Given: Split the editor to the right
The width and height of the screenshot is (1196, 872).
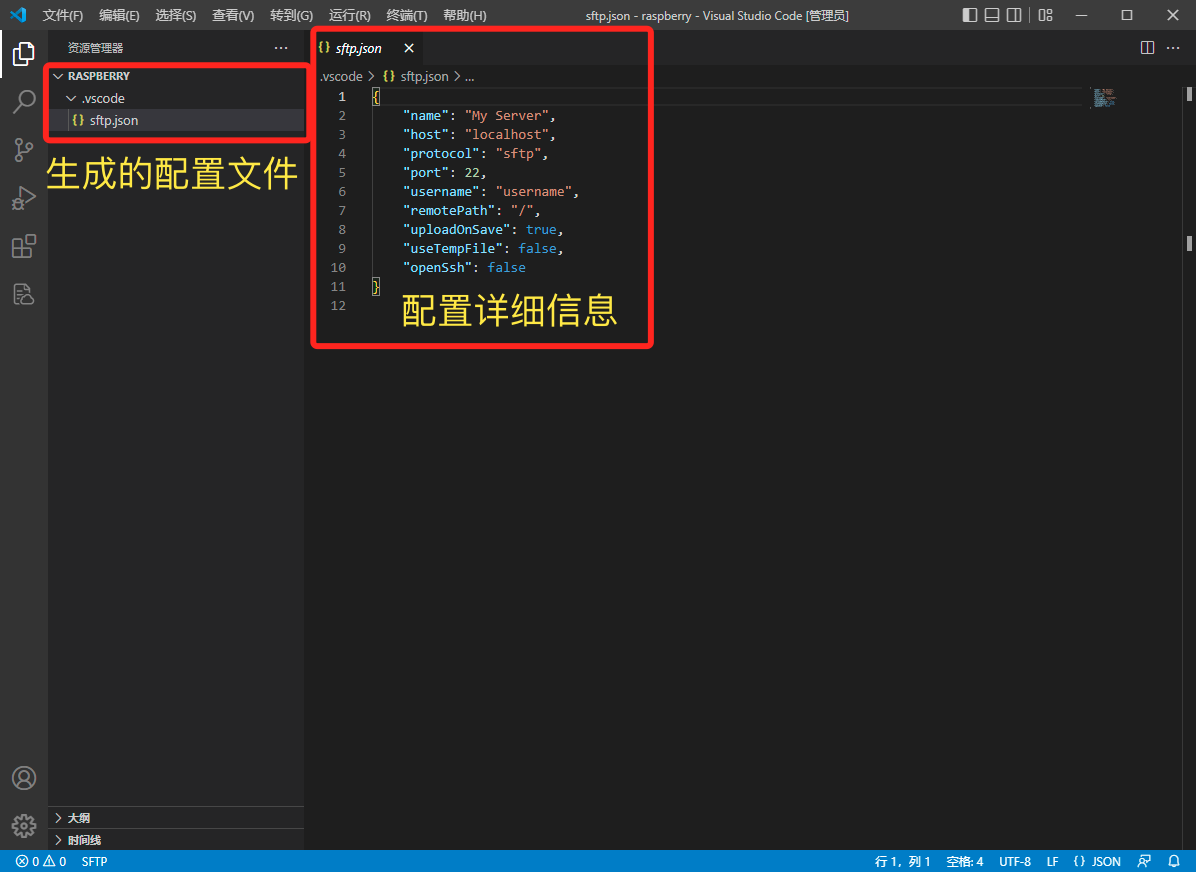Looking at the screenshot, I should [1147, 47].
